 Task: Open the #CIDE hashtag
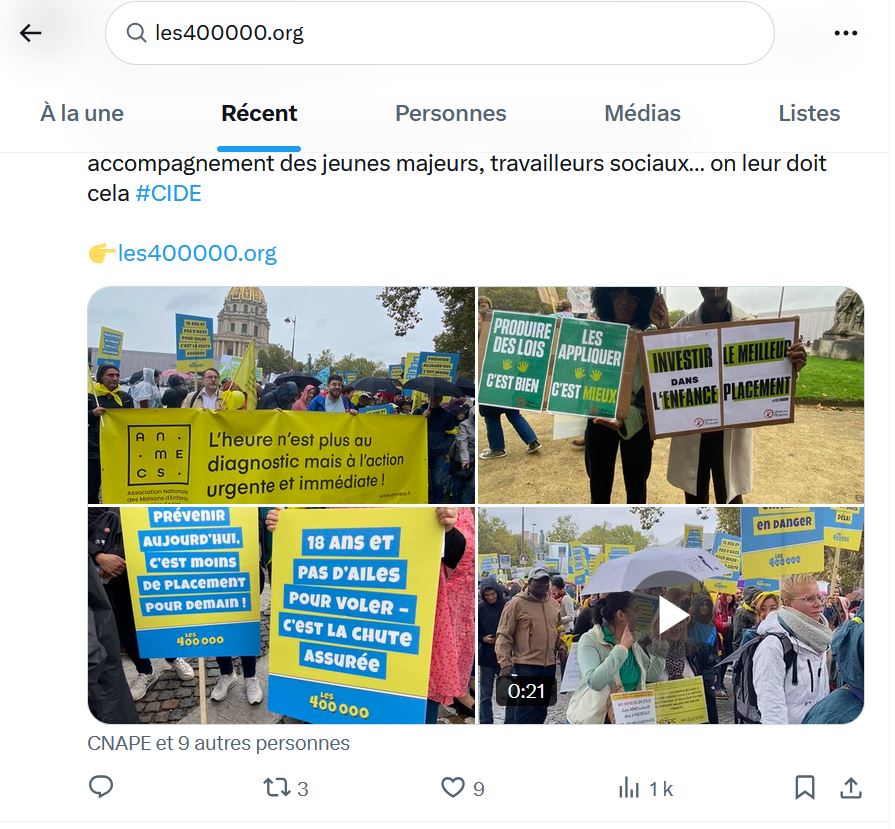(x=168, y=194)
